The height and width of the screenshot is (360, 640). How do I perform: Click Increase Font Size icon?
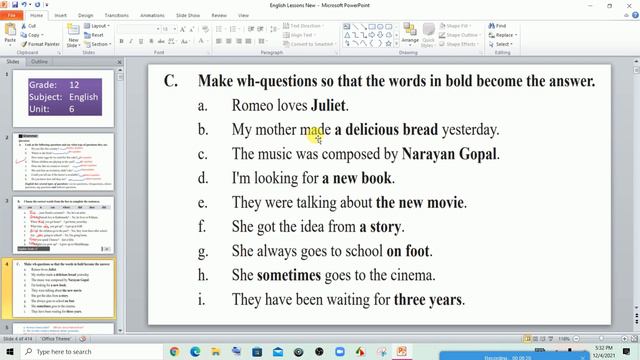point(182,29)
